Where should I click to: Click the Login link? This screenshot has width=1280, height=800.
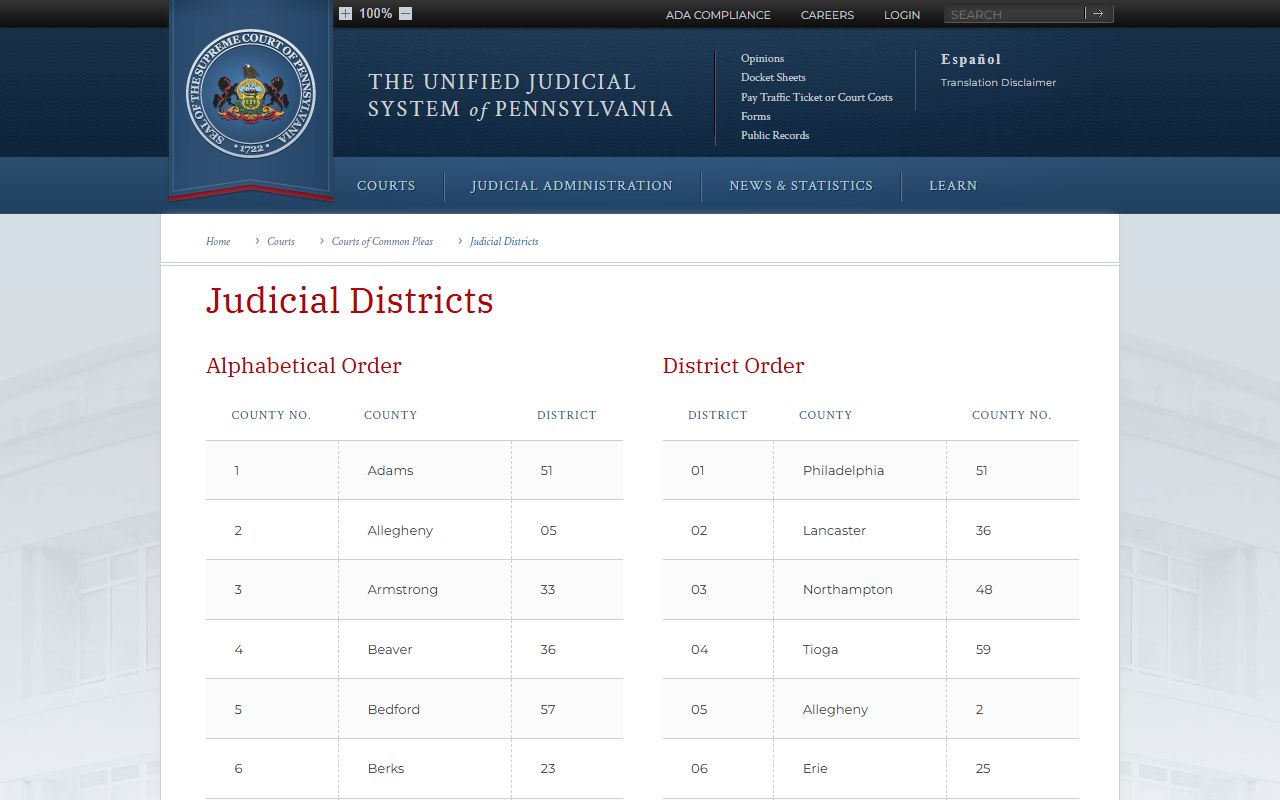pos(902,15)
